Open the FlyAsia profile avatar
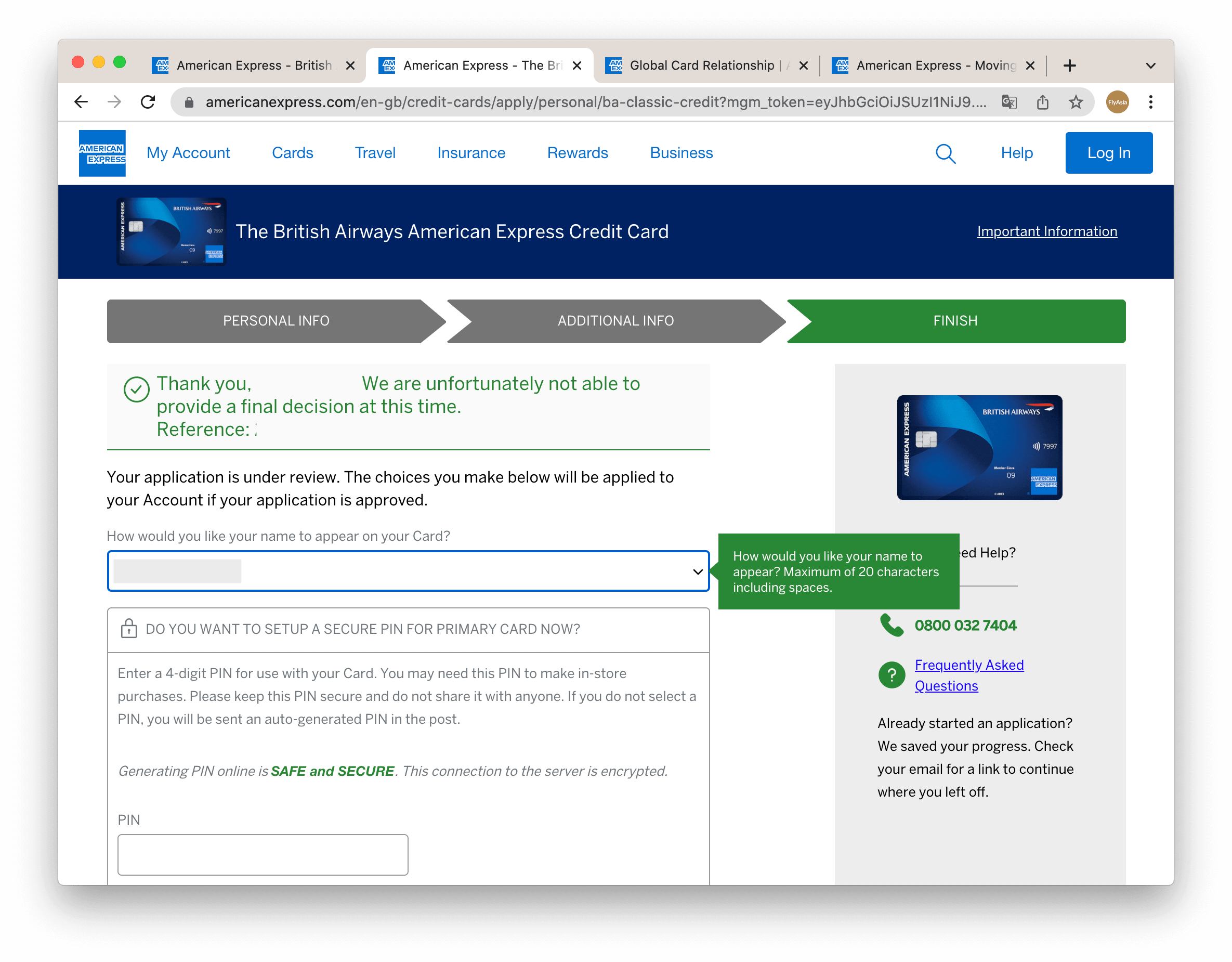 1118,102
